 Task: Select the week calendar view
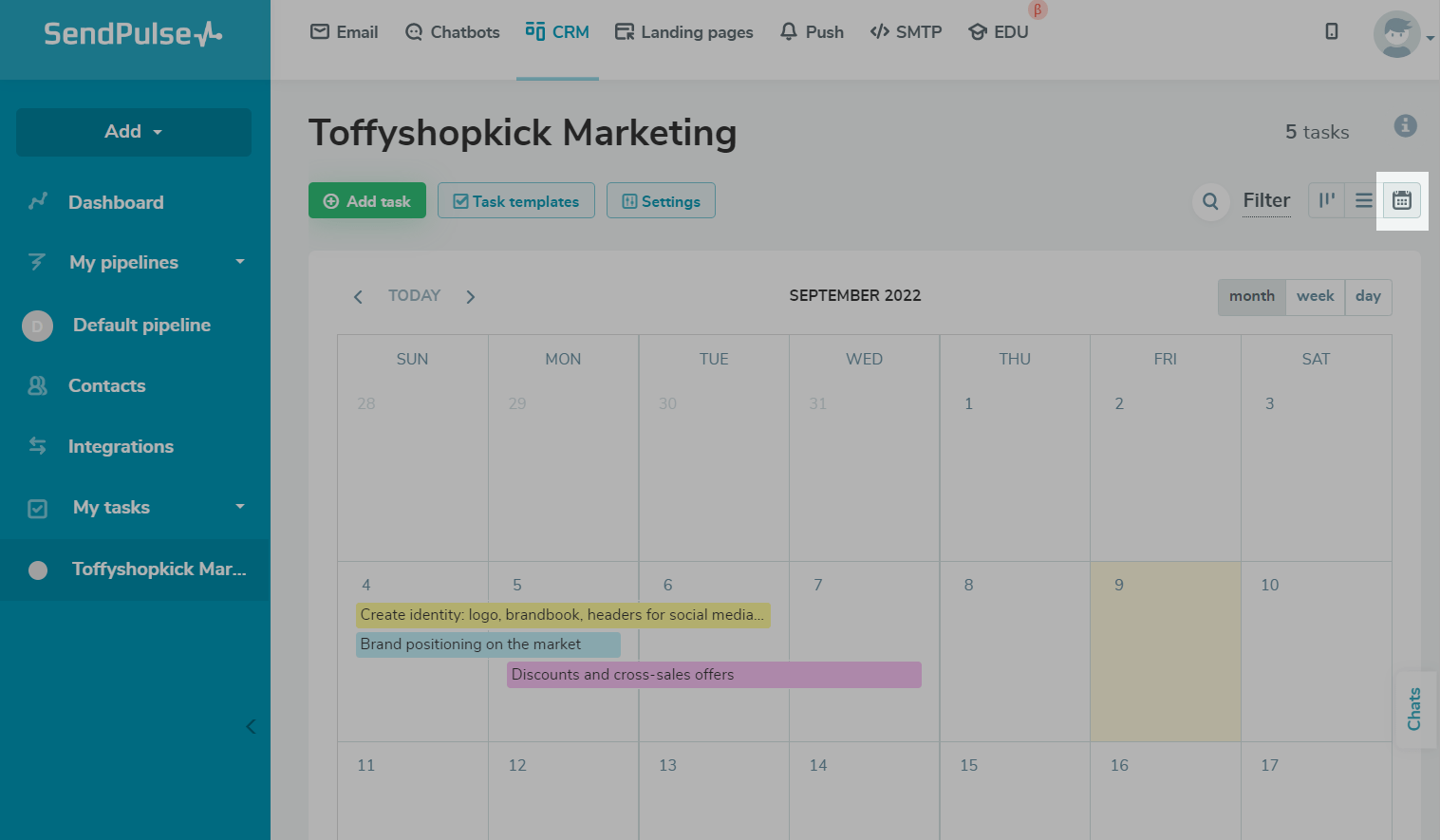pos(1316,296)
